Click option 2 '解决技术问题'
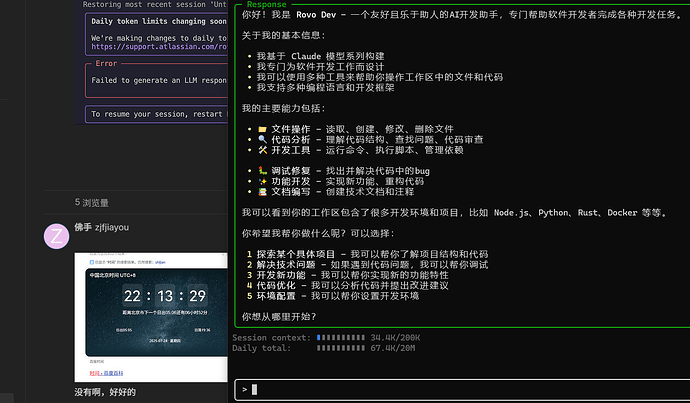Image resolution: width=690 pixels, height=403 pixels. pos(286,265)
